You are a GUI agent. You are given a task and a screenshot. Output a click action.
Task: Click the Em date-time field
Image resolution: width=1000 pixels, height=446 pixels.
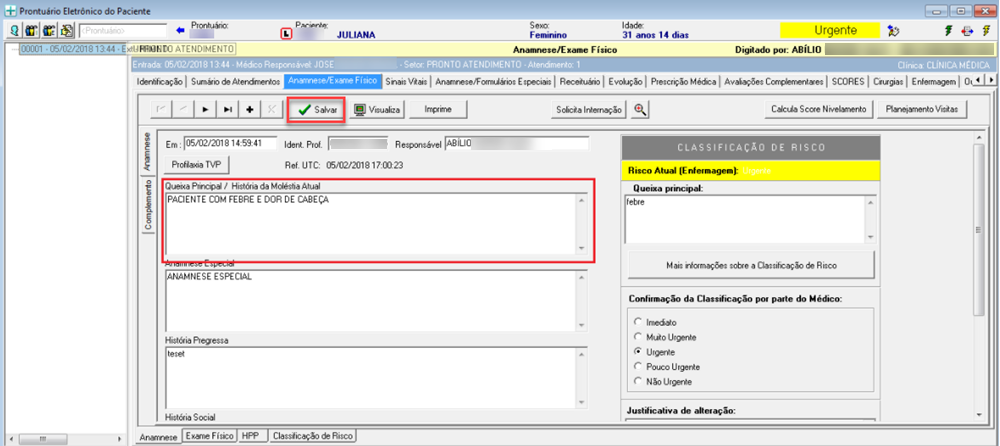[230, 144]
